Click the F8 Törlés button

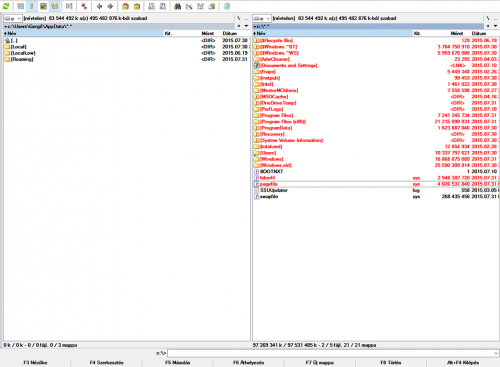391,362
